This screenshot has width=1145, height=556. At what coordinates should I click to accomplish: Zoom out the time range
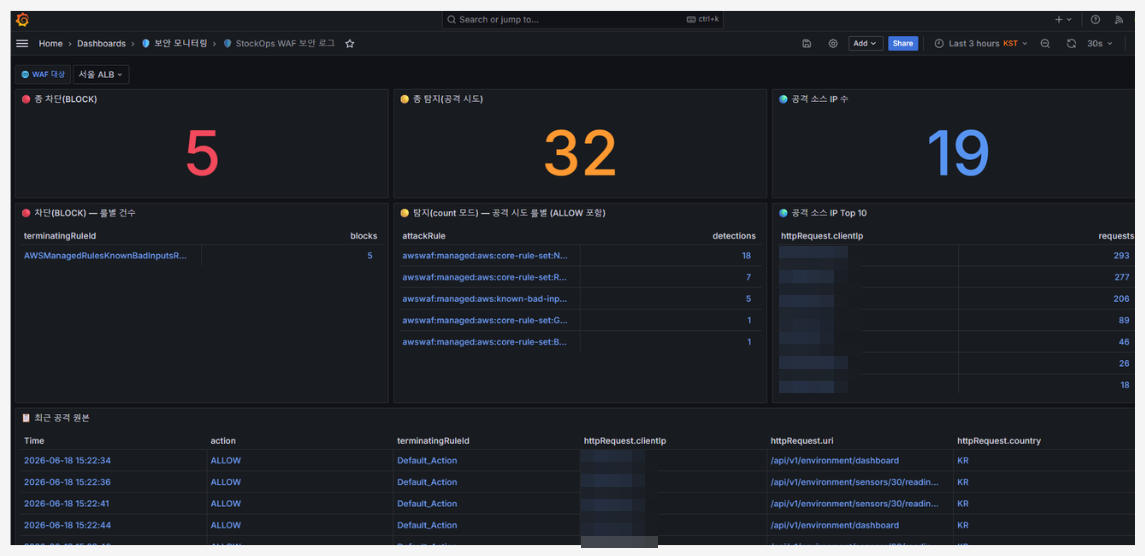[x=1045, y=44]
